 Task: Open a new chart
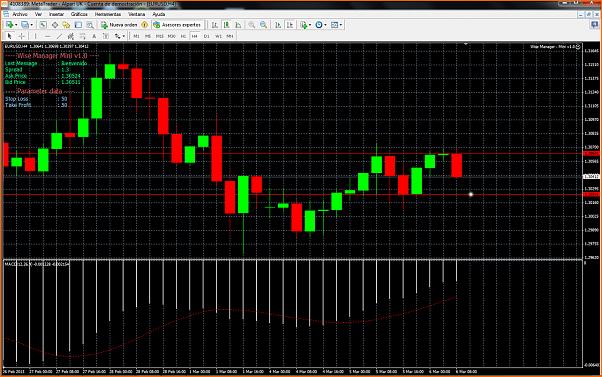click(9, 25)
